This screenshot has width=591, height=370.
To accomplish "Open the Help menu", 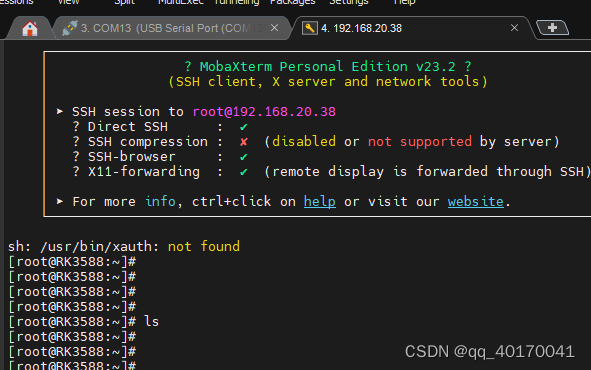I will point(404,2).
